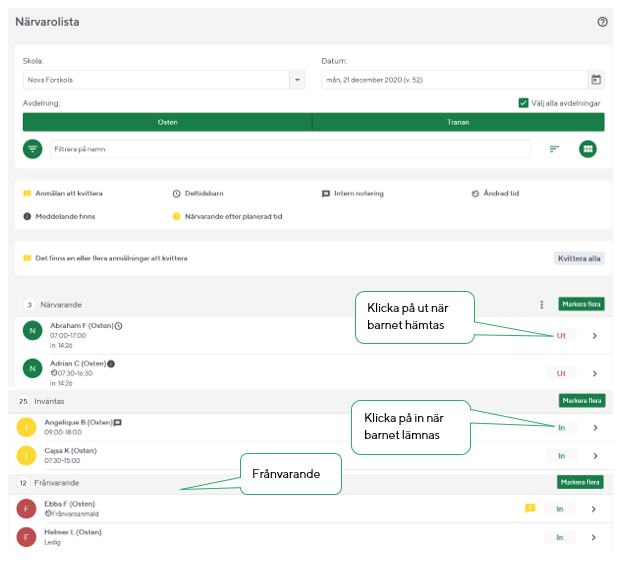This screenshot has height=570, width=625.
Task: Check out Abraham F with Ut button
Action: [560, 336]
